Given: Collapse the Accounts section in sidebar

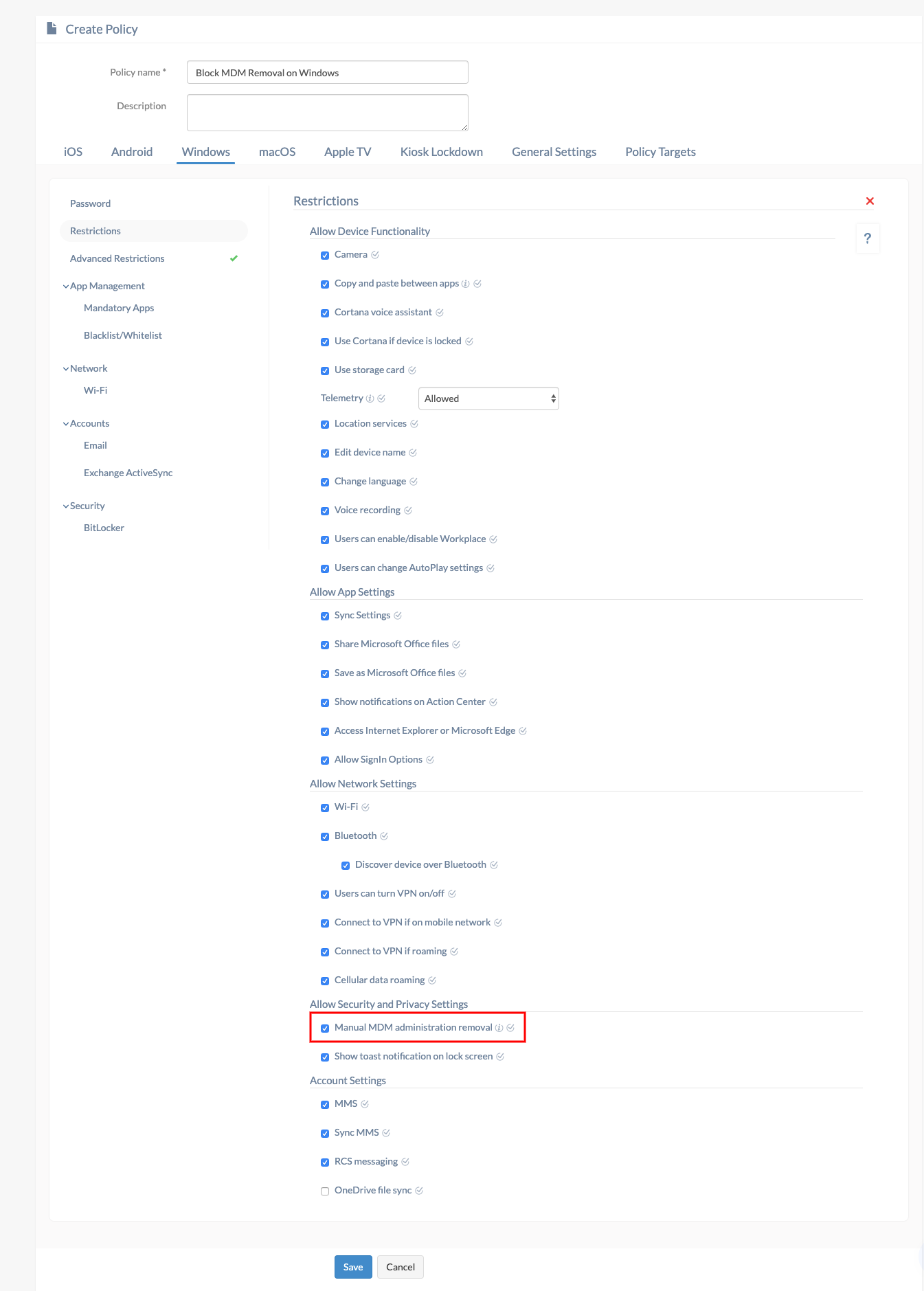Looking at the screenshot, I should [66, 424].
